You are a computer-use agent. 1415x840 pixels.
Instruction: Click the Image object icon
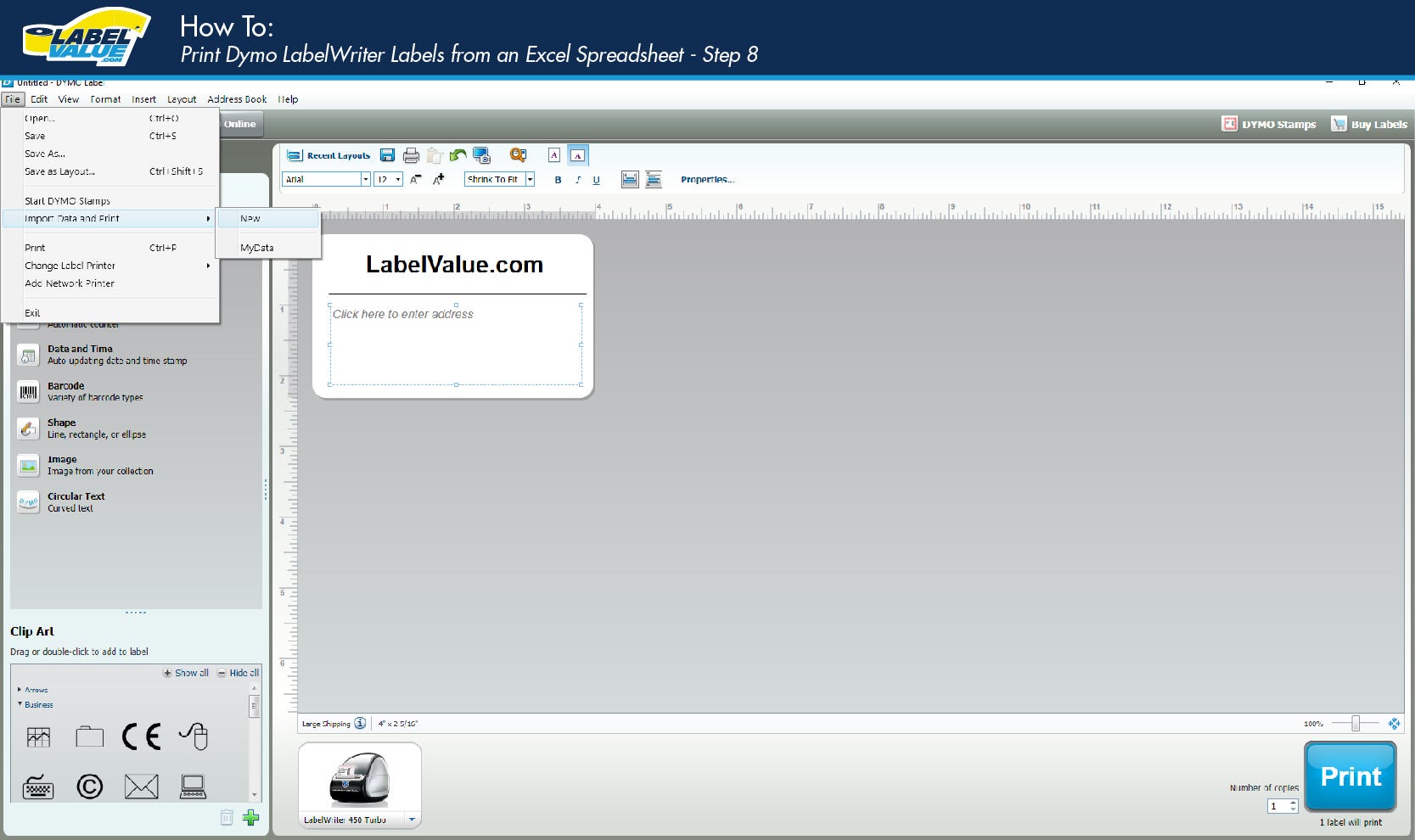28,465
